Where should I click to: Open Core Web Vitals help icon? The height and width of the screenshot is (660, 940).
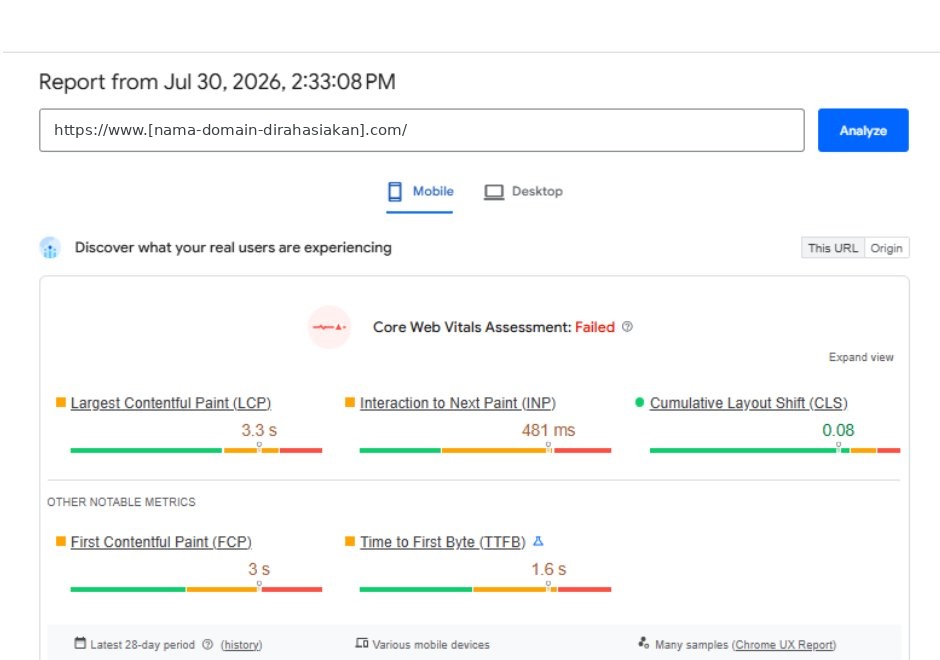tap(627, 327)
